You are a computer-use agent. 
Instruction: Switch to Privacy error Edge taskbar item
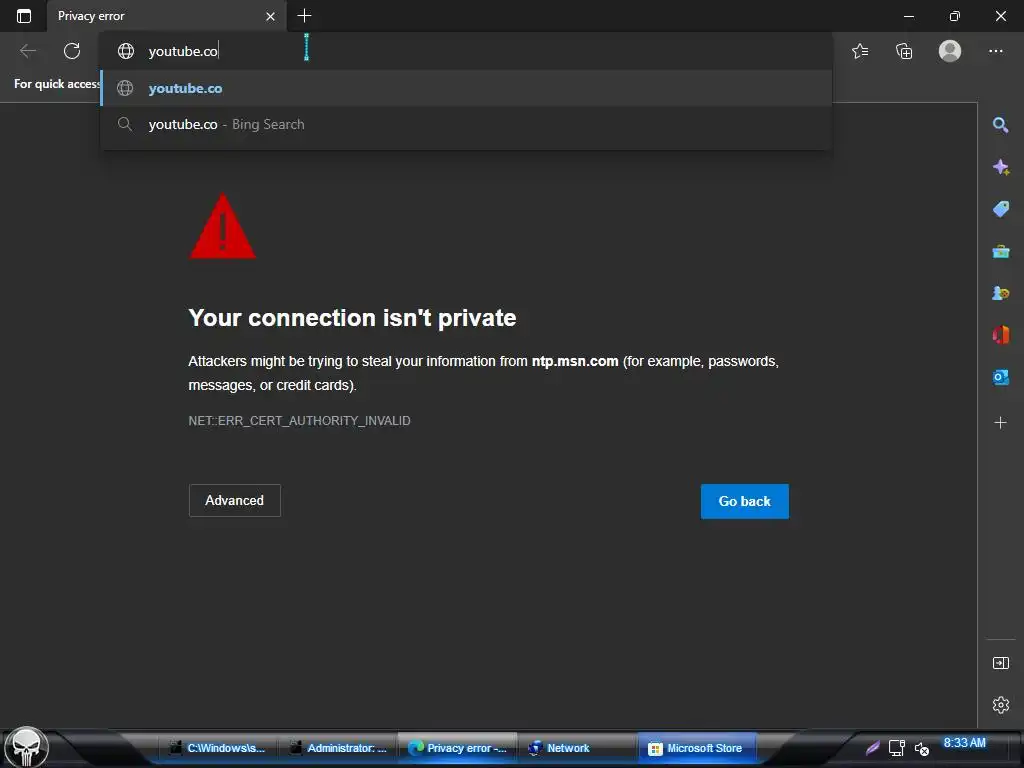(x=458, y=748)
